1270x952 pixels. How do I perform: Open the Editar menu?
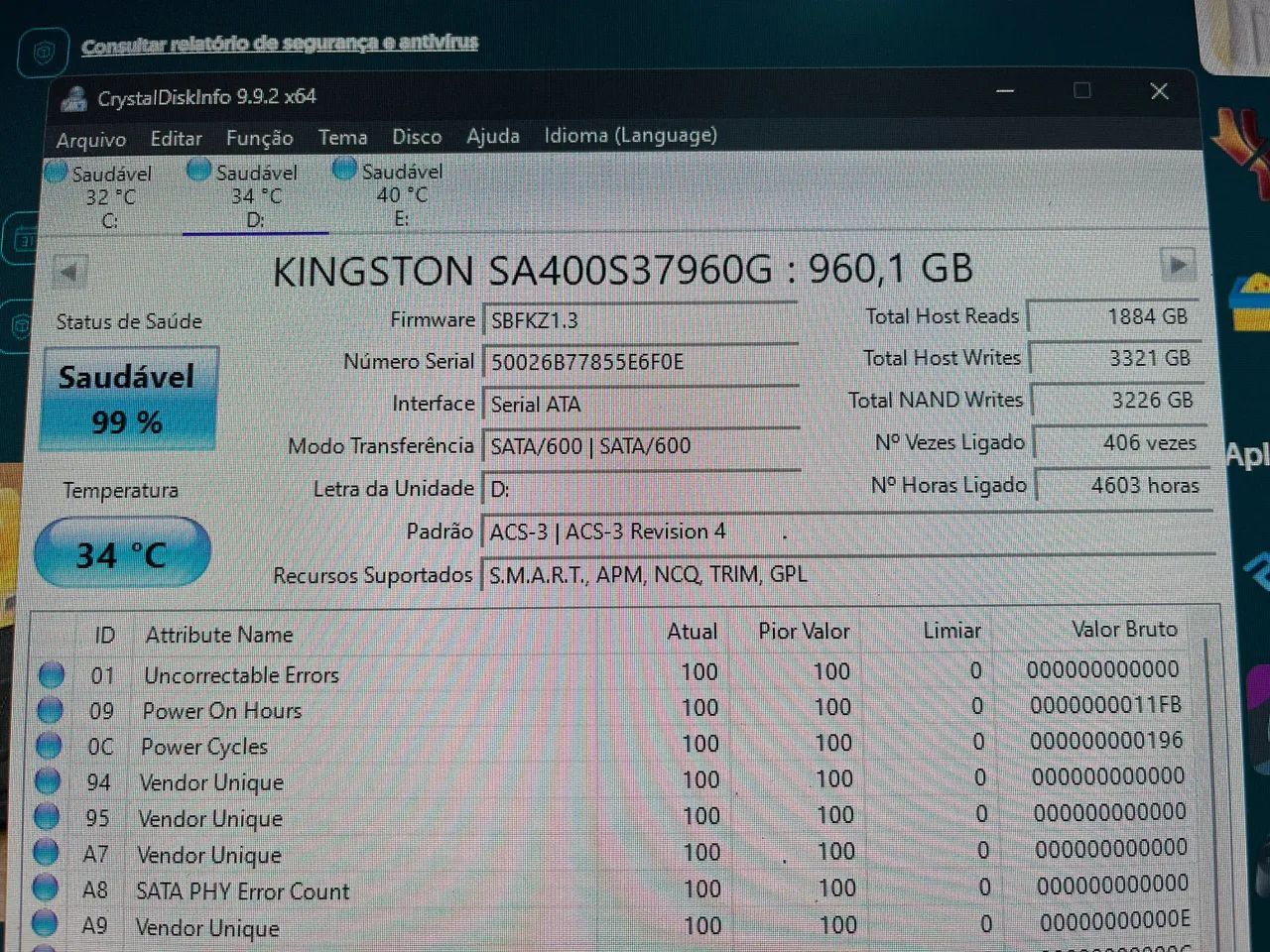[x=176, y=139]
